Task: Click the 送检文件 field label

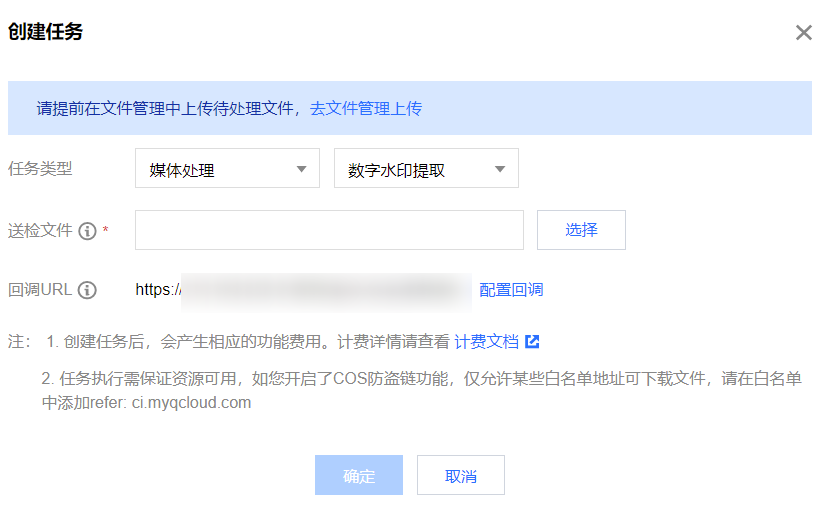Action: tap(40, 230)
